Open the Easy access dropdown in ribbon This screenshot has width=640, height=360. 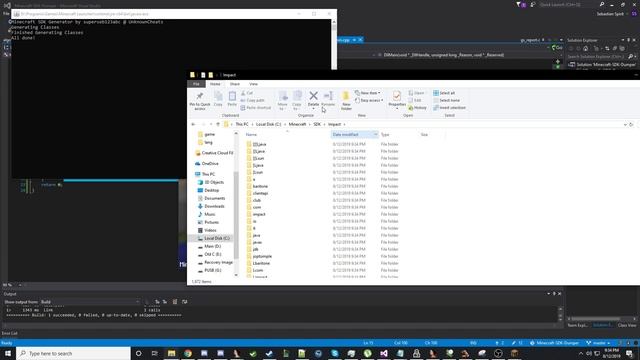point(369,100)
